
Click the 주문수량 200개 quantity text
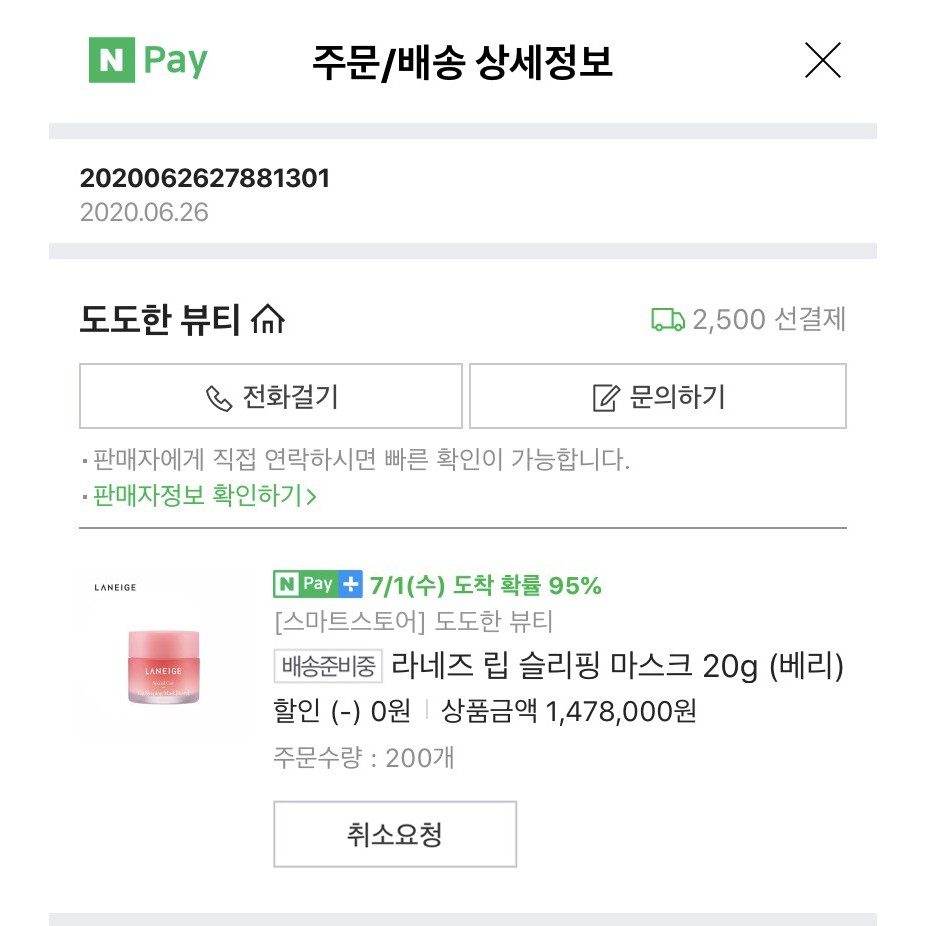[363, 758]
